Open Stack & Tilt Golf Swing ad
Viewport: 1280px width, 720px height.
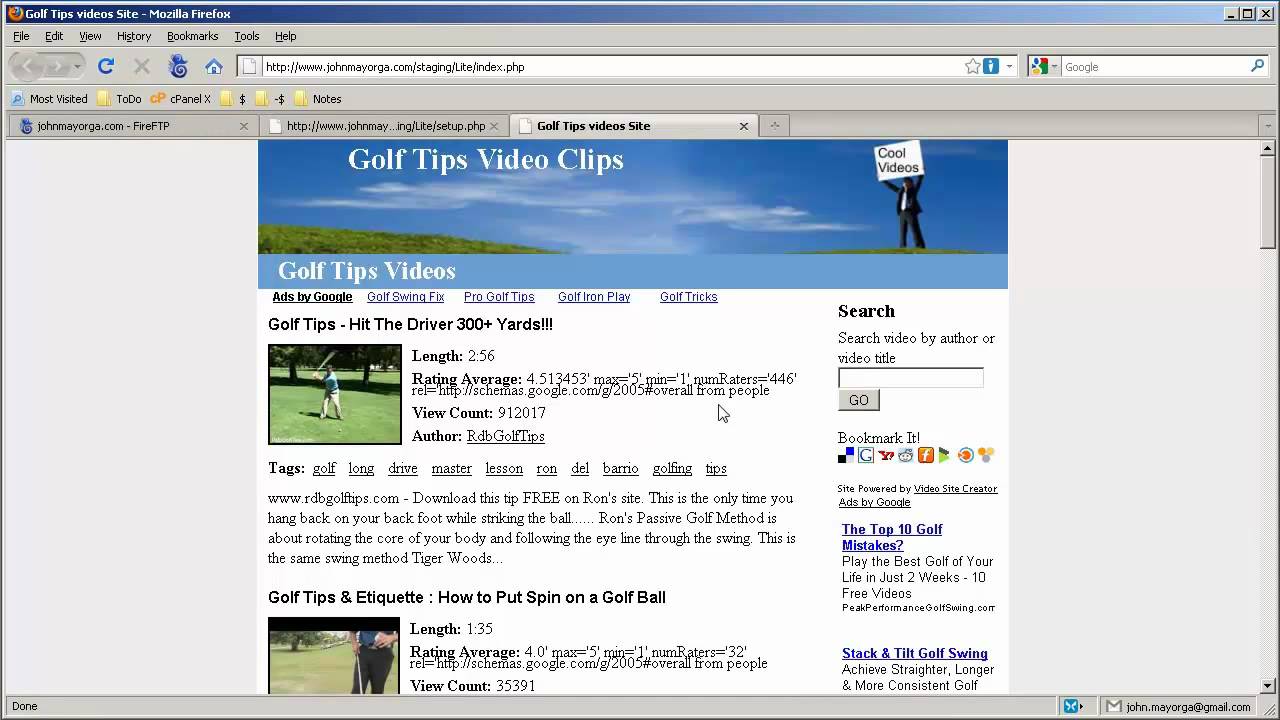915,653
